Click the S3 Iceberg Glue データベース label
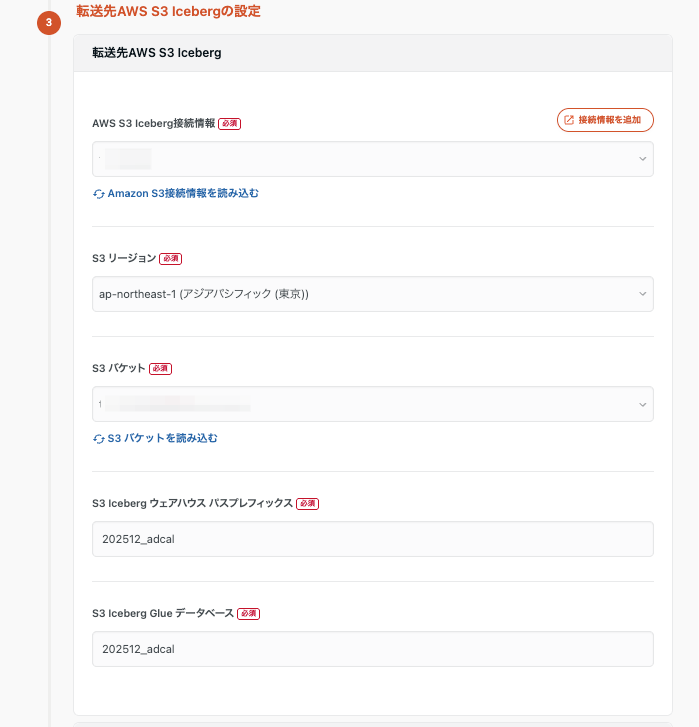Viewport: 699px width, 727px height. pyautogui.click(x=163, y=613)
